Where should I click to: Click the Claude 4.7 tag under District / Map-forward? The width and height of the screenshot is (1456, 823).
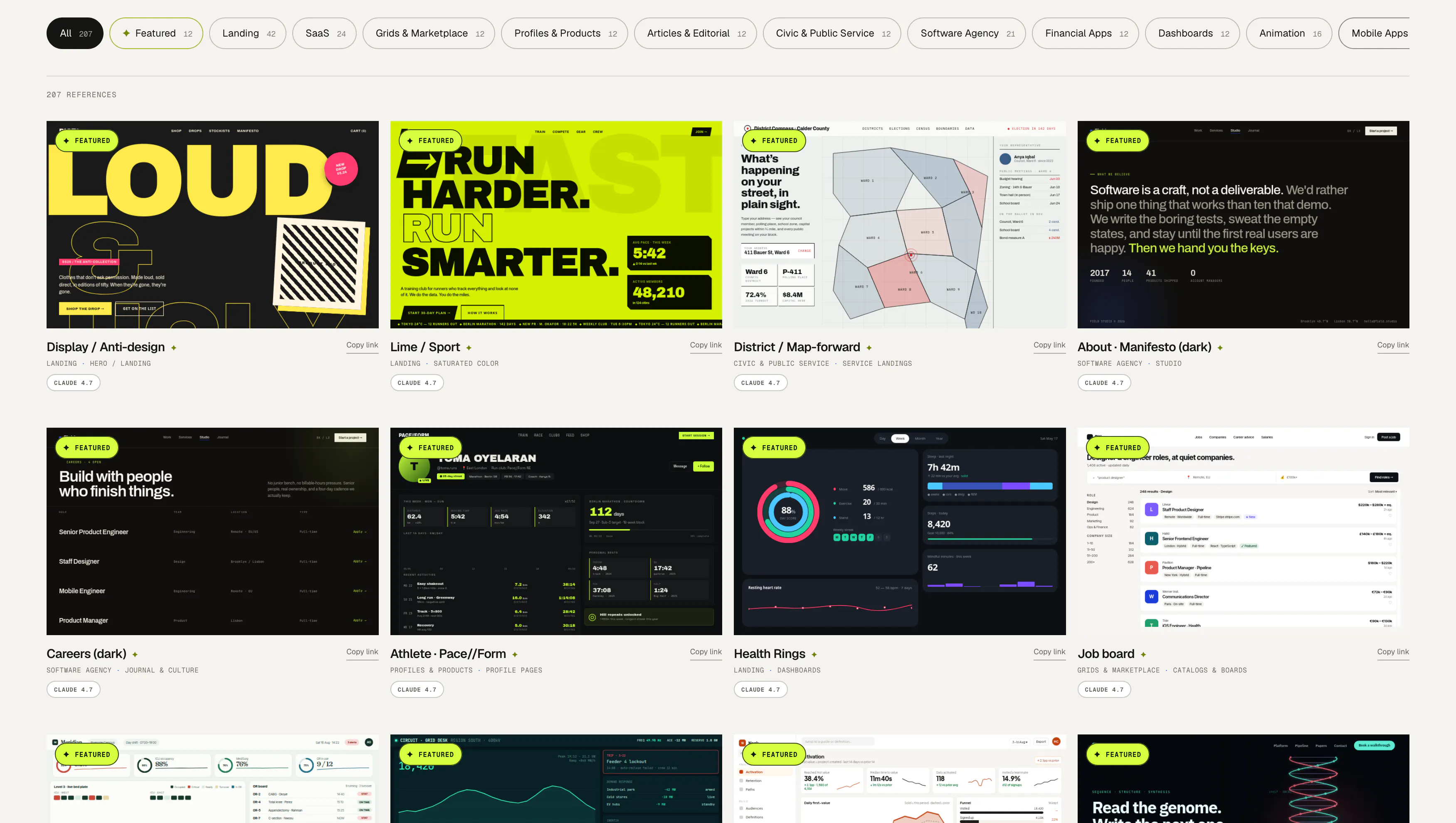click(x=761, y=383)
